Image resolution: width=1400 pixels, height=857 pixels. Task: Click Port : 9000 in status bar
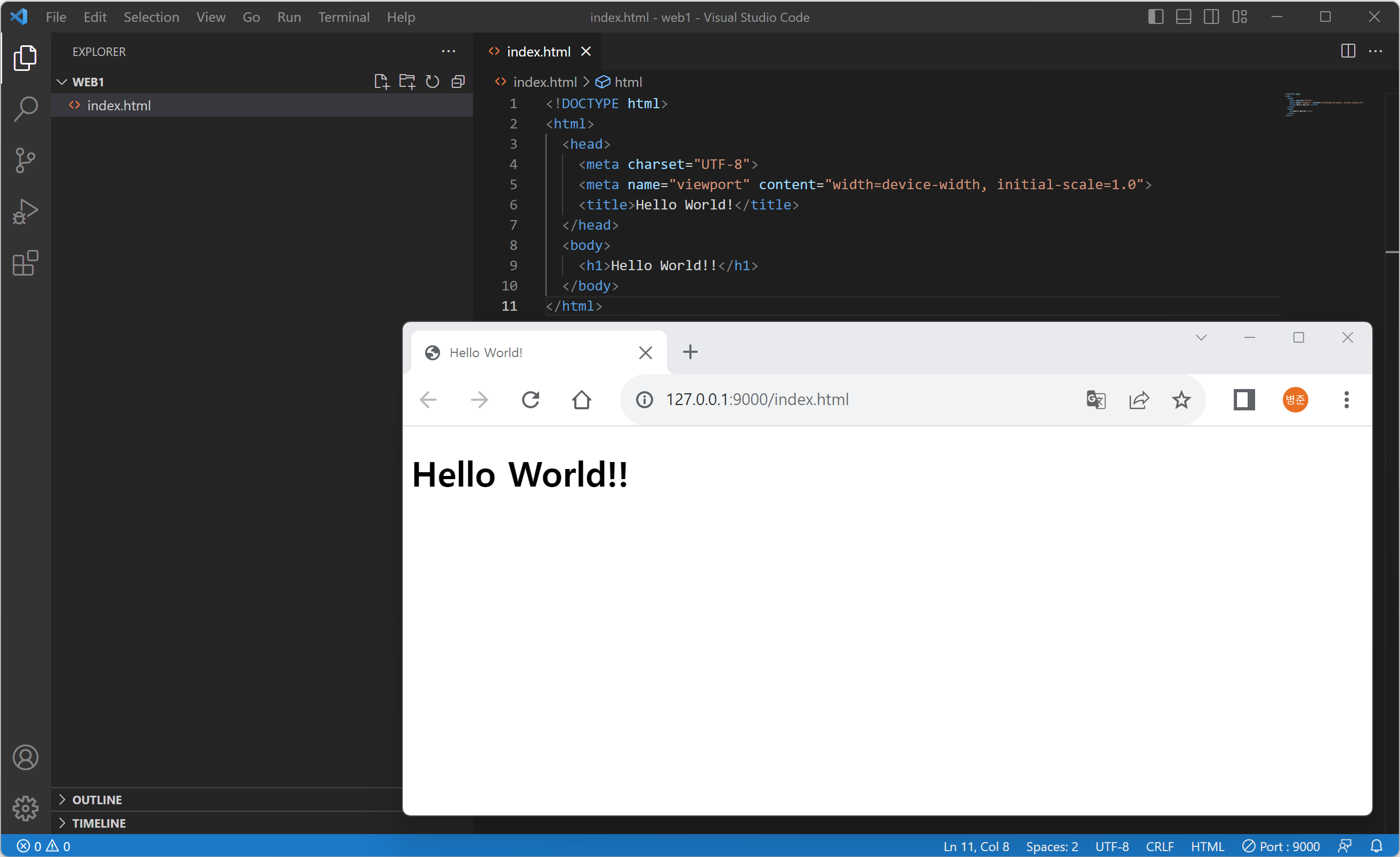(1281, 846)
